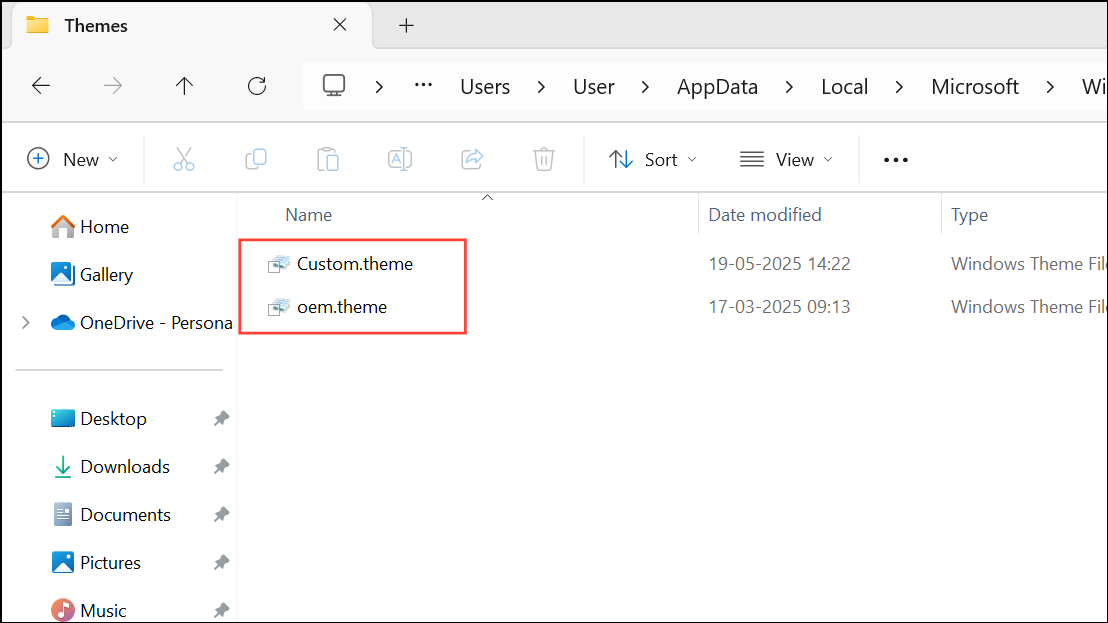The width and height of the screenshot is (1108, 623).
Task: Navigate to Users in breadcrumb
Action: coord(485,87)
